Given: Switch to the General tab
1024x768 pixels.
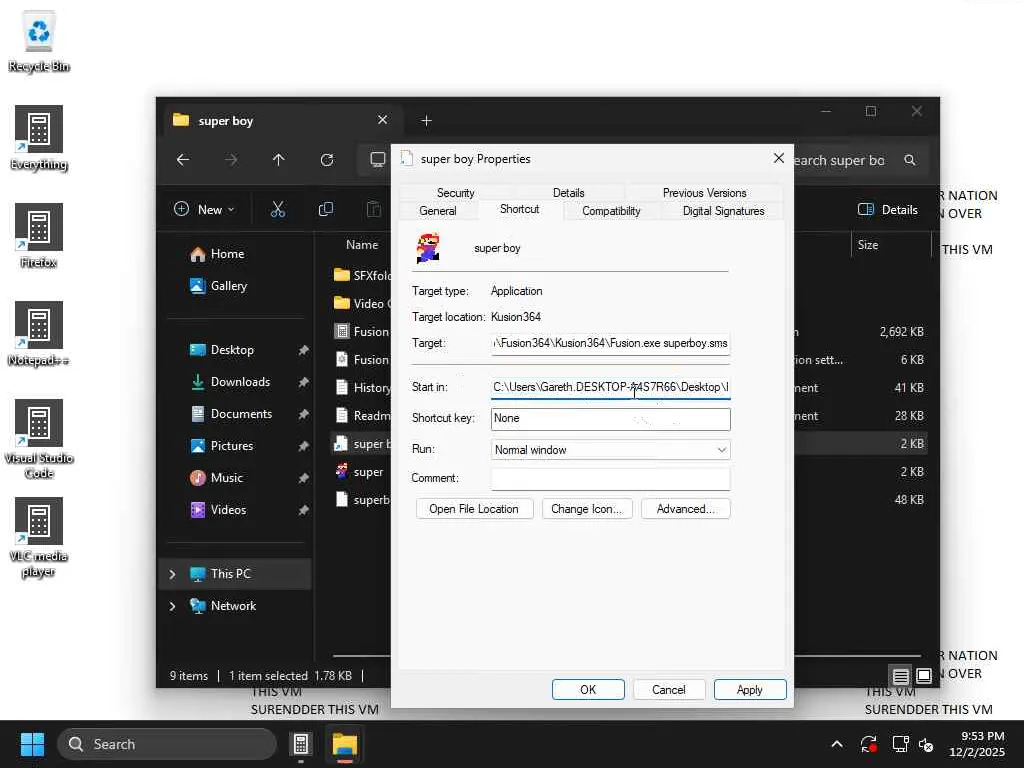Looking at the screenshot, I should 438,211.
